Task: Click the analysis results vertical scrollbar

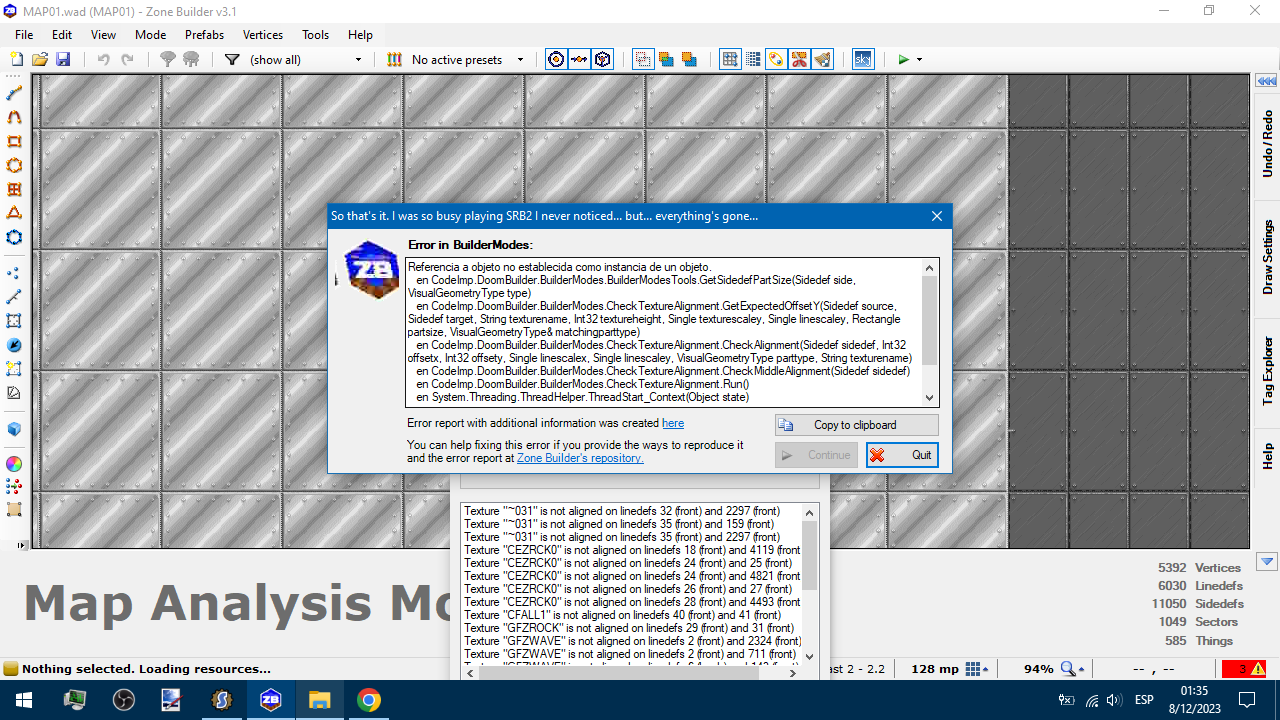Action: (x=810, y=585)
